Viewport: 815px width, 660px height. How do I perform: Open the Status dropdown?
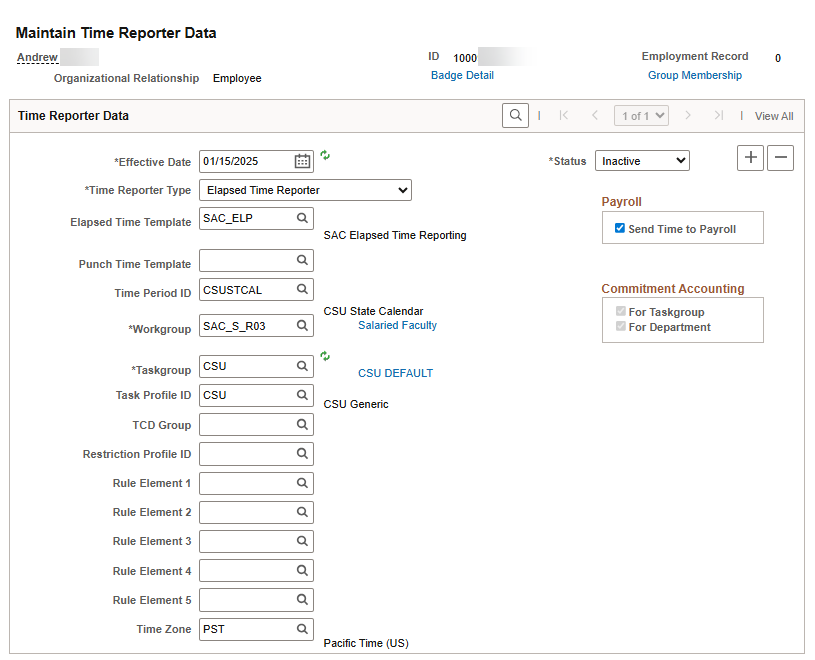642,161
